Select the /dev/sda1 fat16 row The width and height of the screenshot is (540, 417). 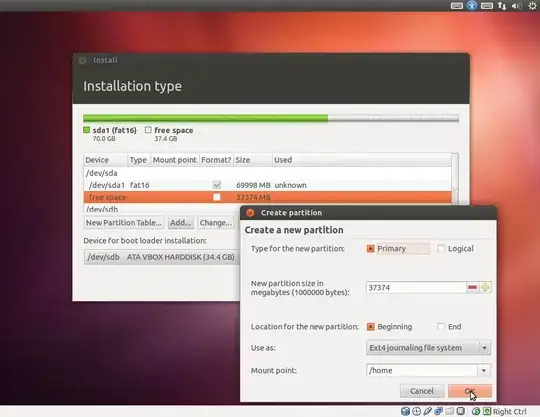268,185
